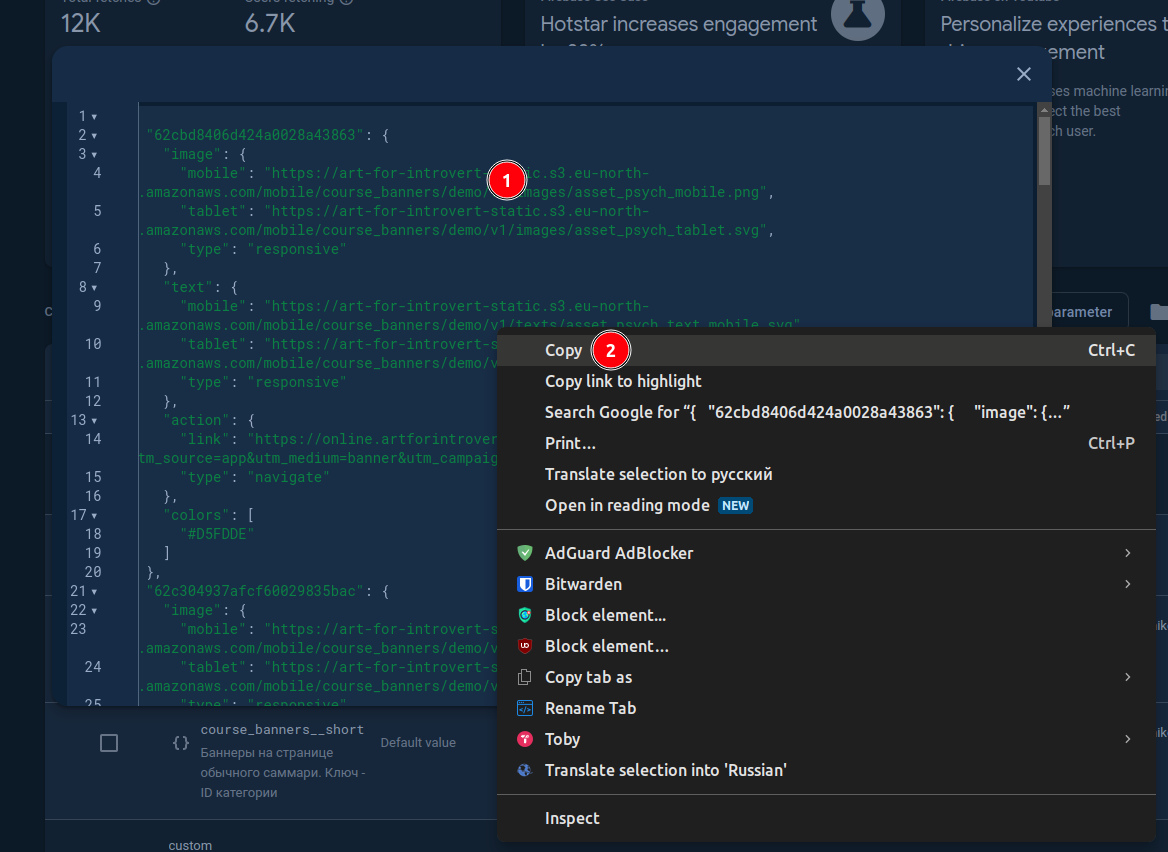Click the AdGuard AdBlocker shield icon
This screenshot has height=852, width=1168.
(524, 553)
